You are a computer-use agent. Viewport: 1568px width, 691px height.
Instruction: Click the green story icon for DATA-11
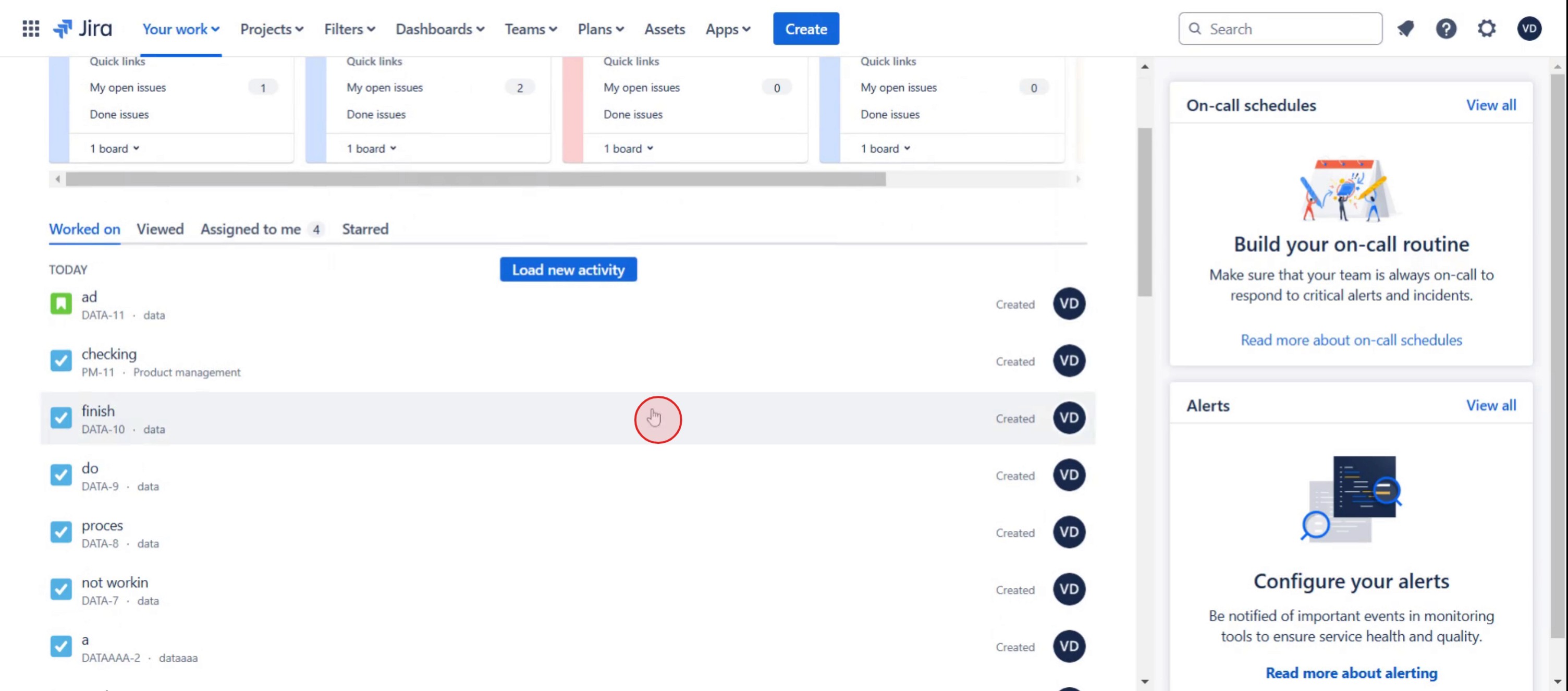(61, 304)
